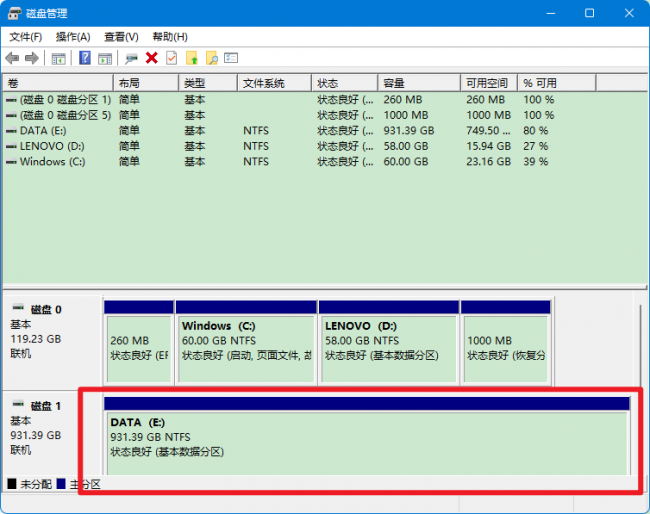Show or hide the console tree icon
650x514 pixels.
coord(58,58)
